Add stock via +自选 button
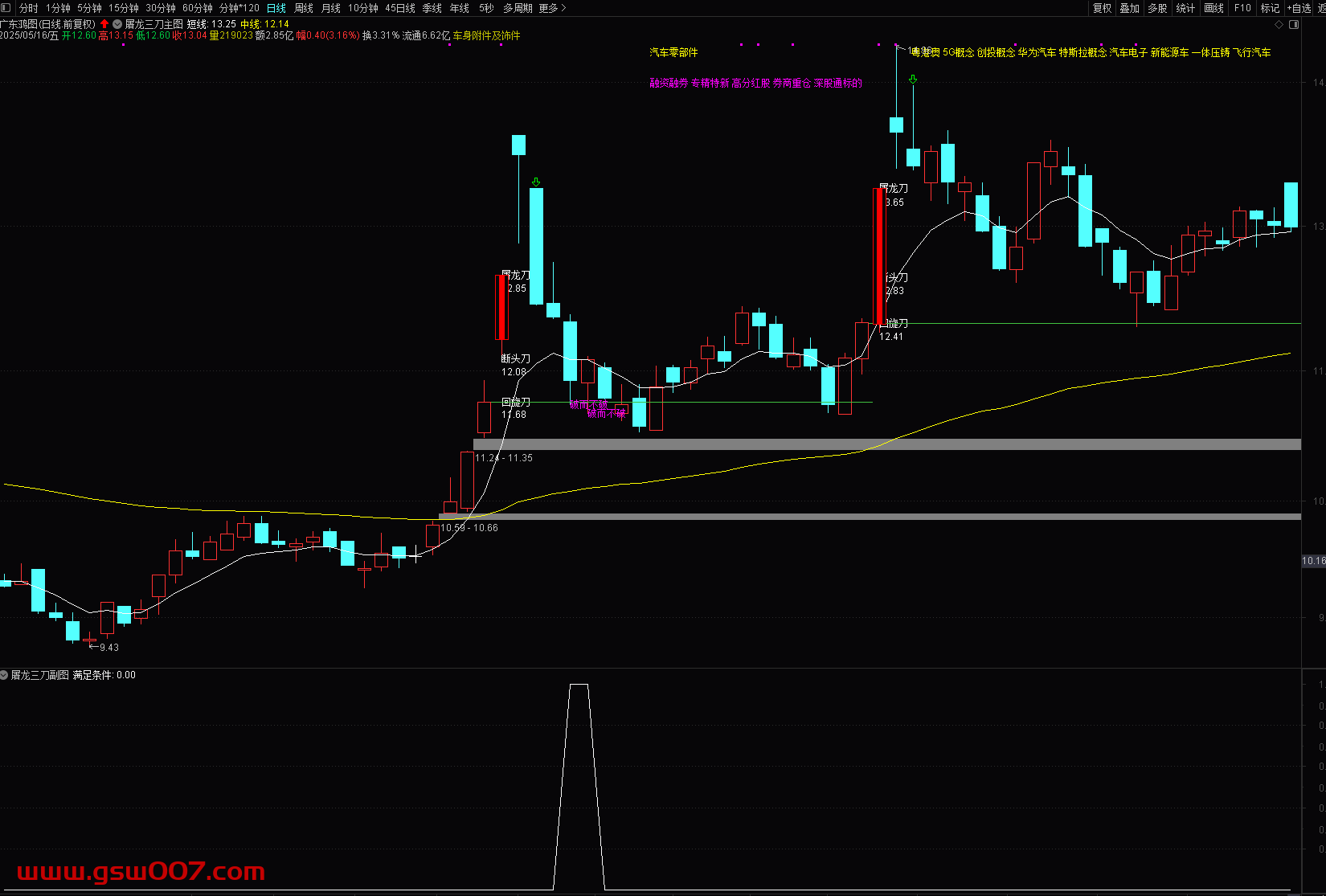This screenshot has height=896, width=1326. (x=1299, y=8)
